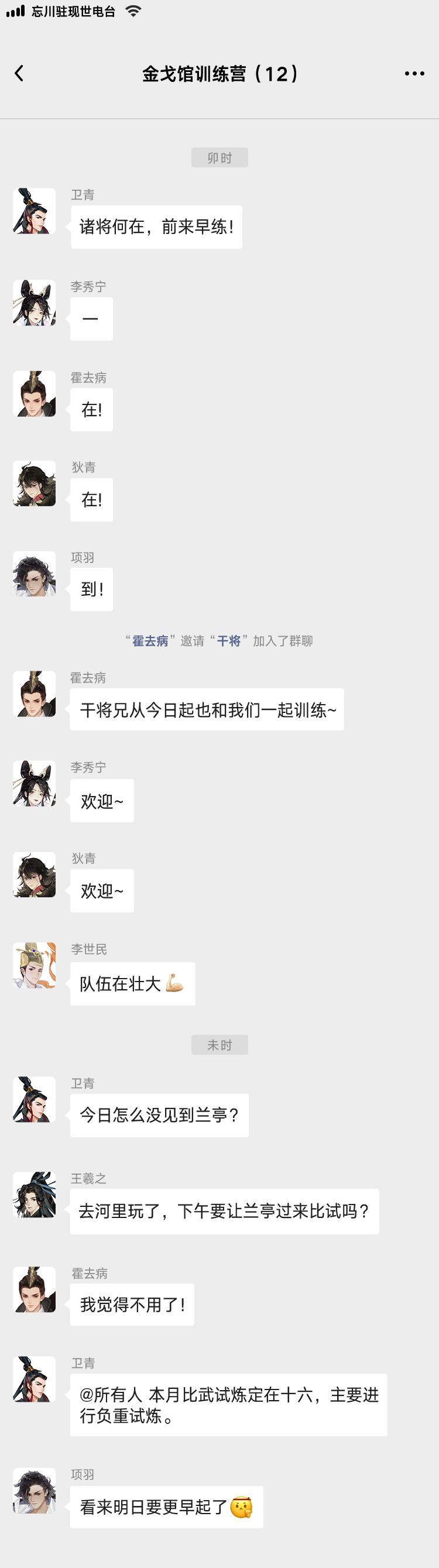Screen dimensions: 439x1568
Task: Open the 霍去病 link in the invite notice
Action: point(150,641)
